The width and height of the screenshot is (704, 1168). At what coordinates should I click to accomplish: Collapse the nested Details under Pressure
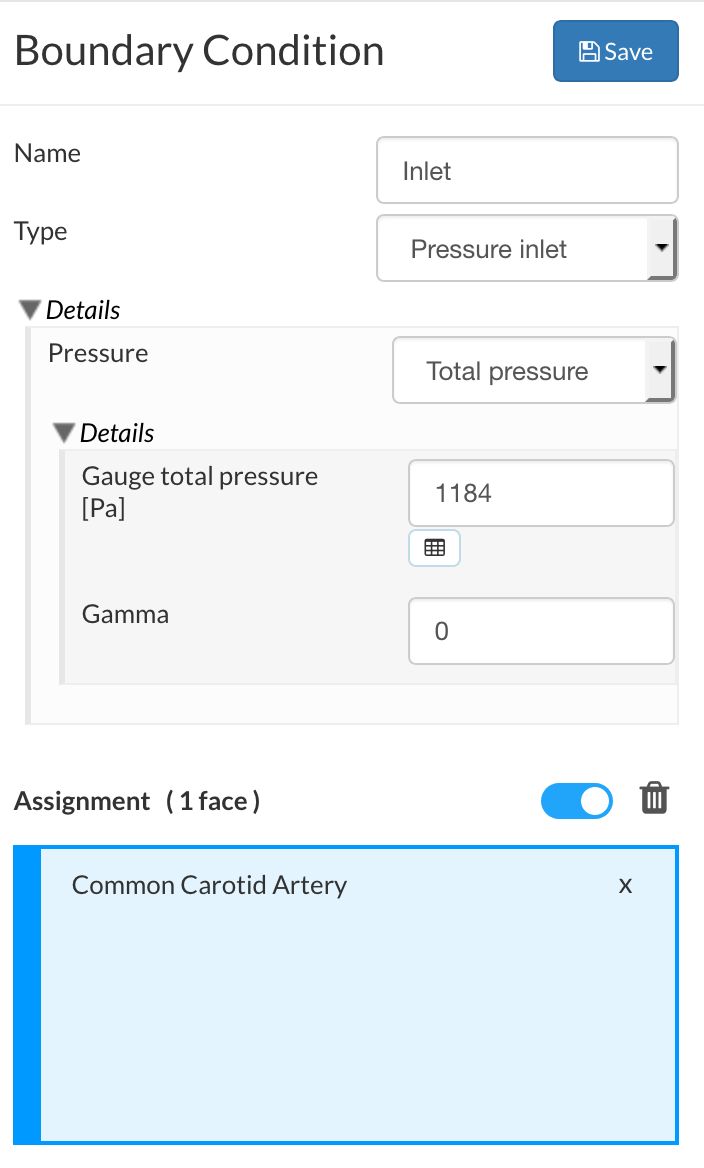[65, 433]
